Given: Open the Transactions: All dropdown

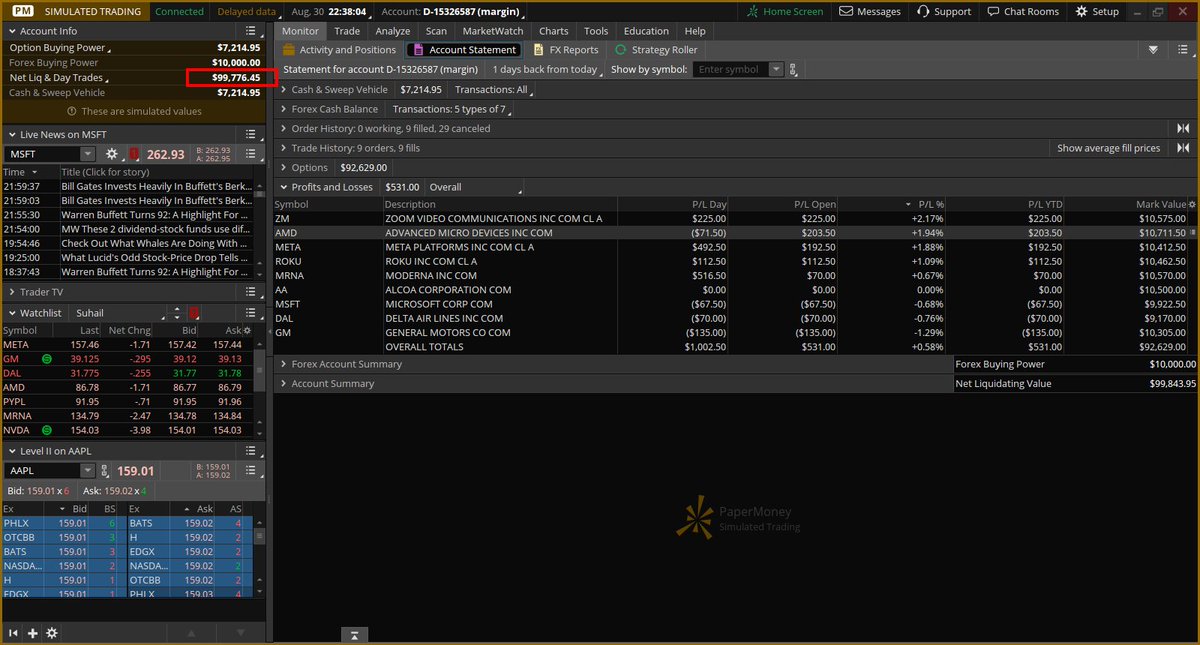Looking at the screenshot, I should coord(494,90).
